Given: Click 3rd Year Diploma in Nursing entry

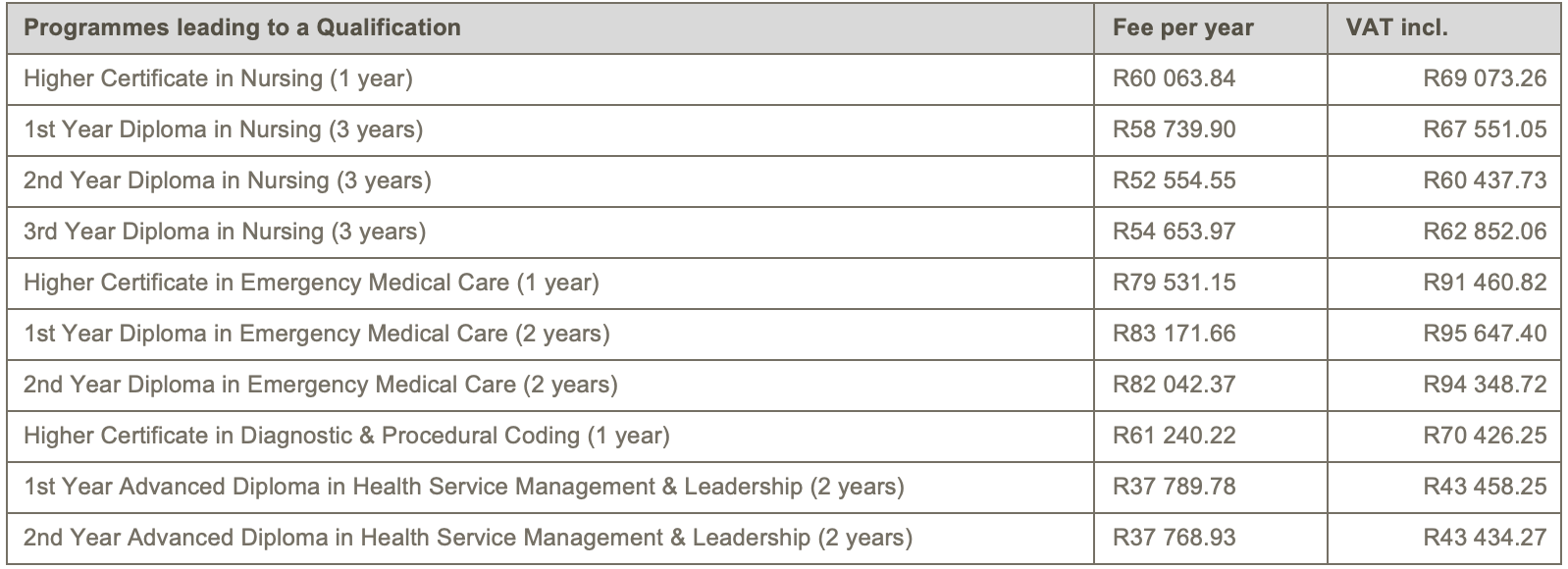Looking at the screenshot, I should [225, 232].
